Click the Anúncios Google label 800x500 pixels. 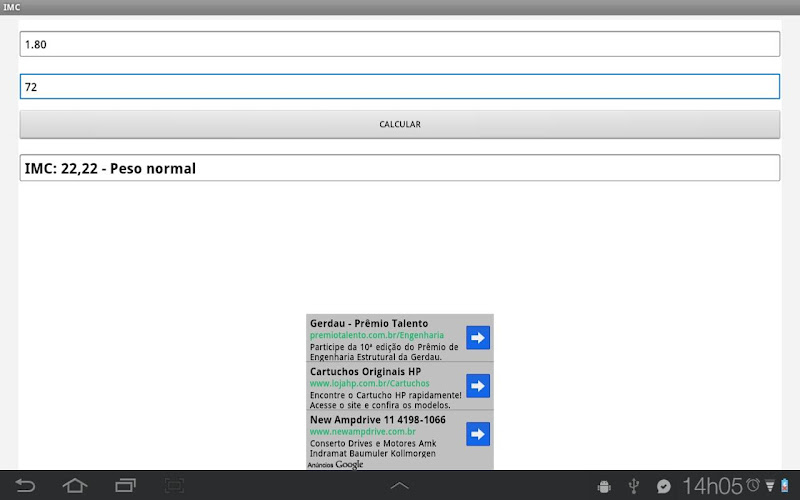[x=335, y=464]
